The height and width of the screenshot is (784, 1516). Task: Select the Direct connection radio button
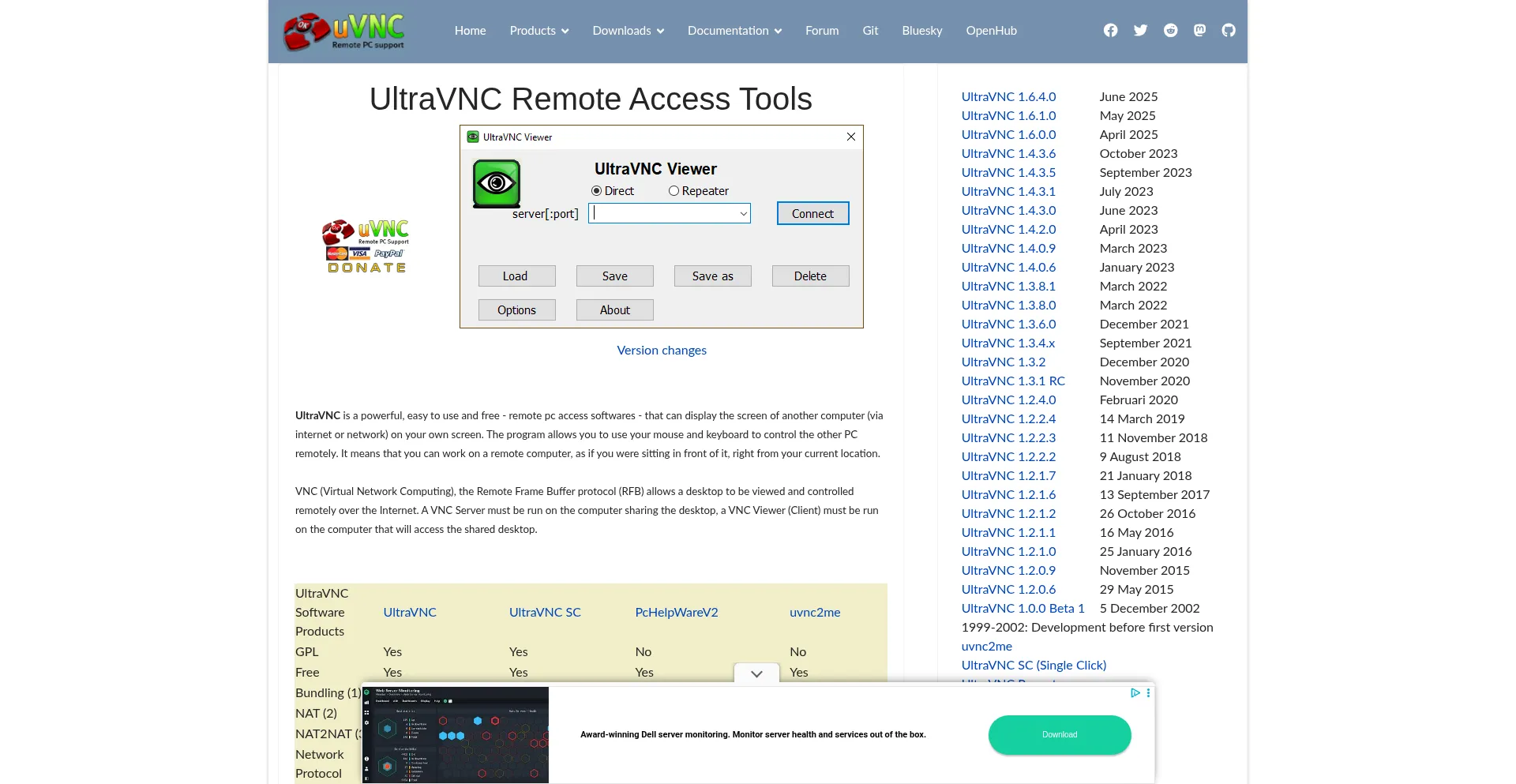(x=596, y=191)
